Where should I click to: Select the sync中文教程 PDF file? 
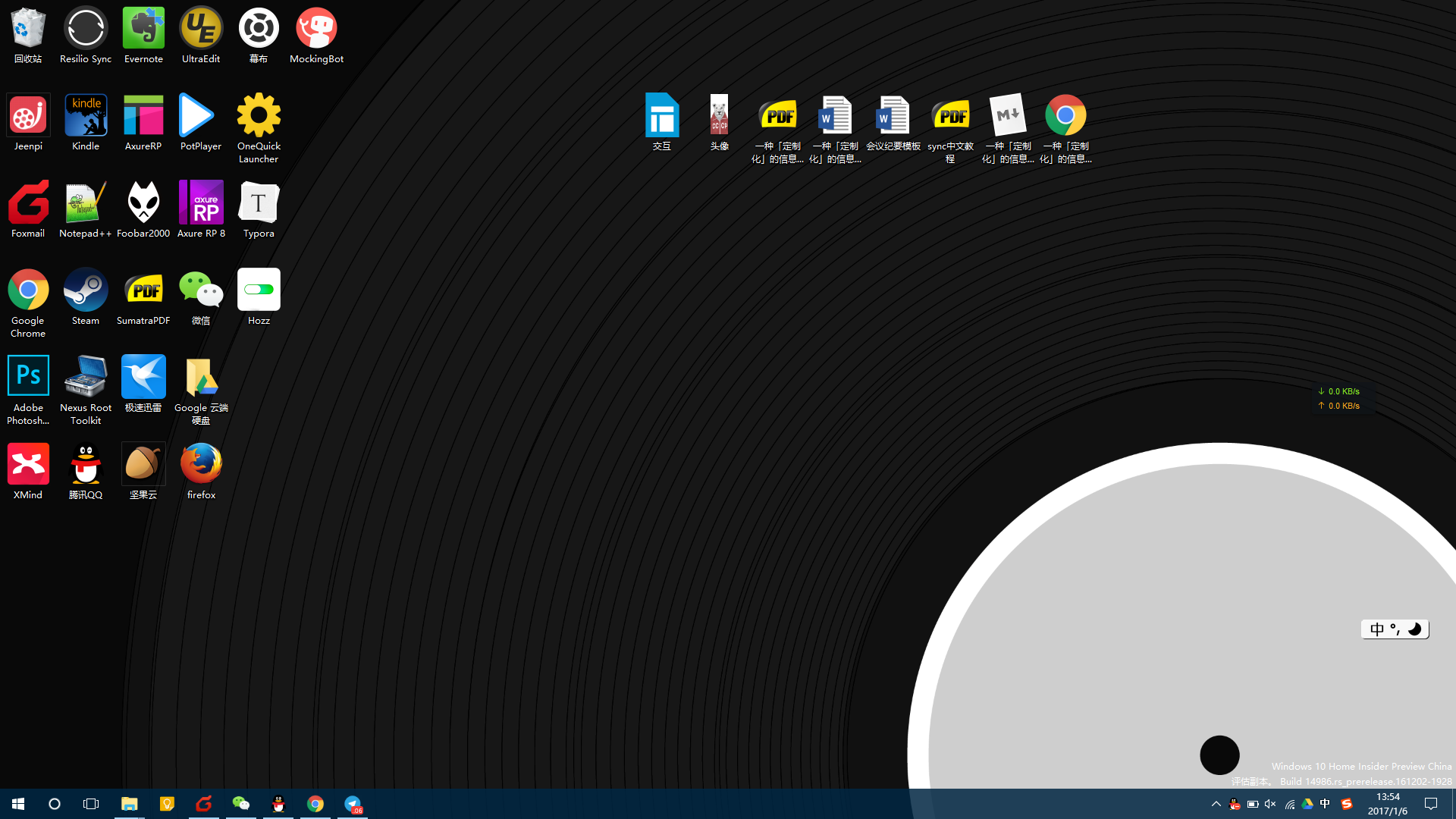pos(950,129)
